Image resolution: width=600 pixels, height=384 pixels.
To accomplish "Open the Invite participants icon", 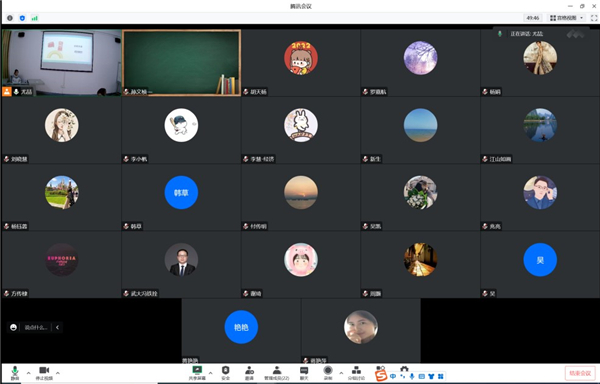I will click(249, 373).
